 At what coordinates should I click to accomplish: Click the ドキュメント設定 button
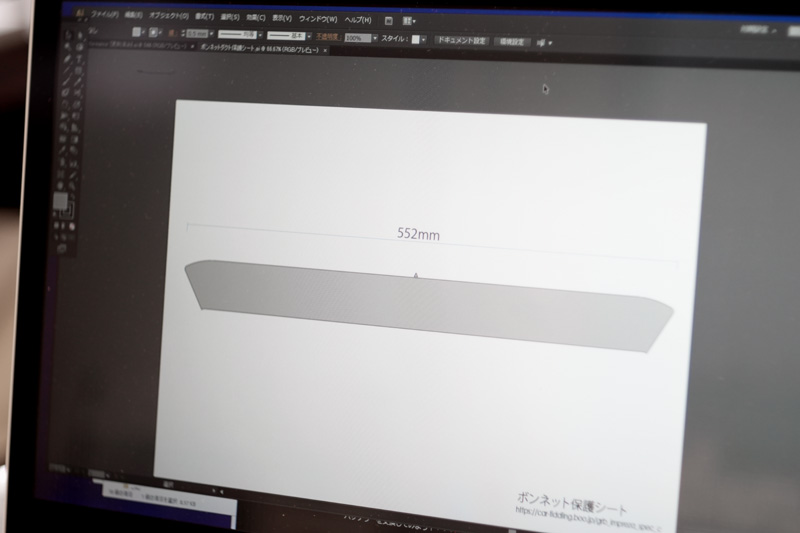[461, 41]
